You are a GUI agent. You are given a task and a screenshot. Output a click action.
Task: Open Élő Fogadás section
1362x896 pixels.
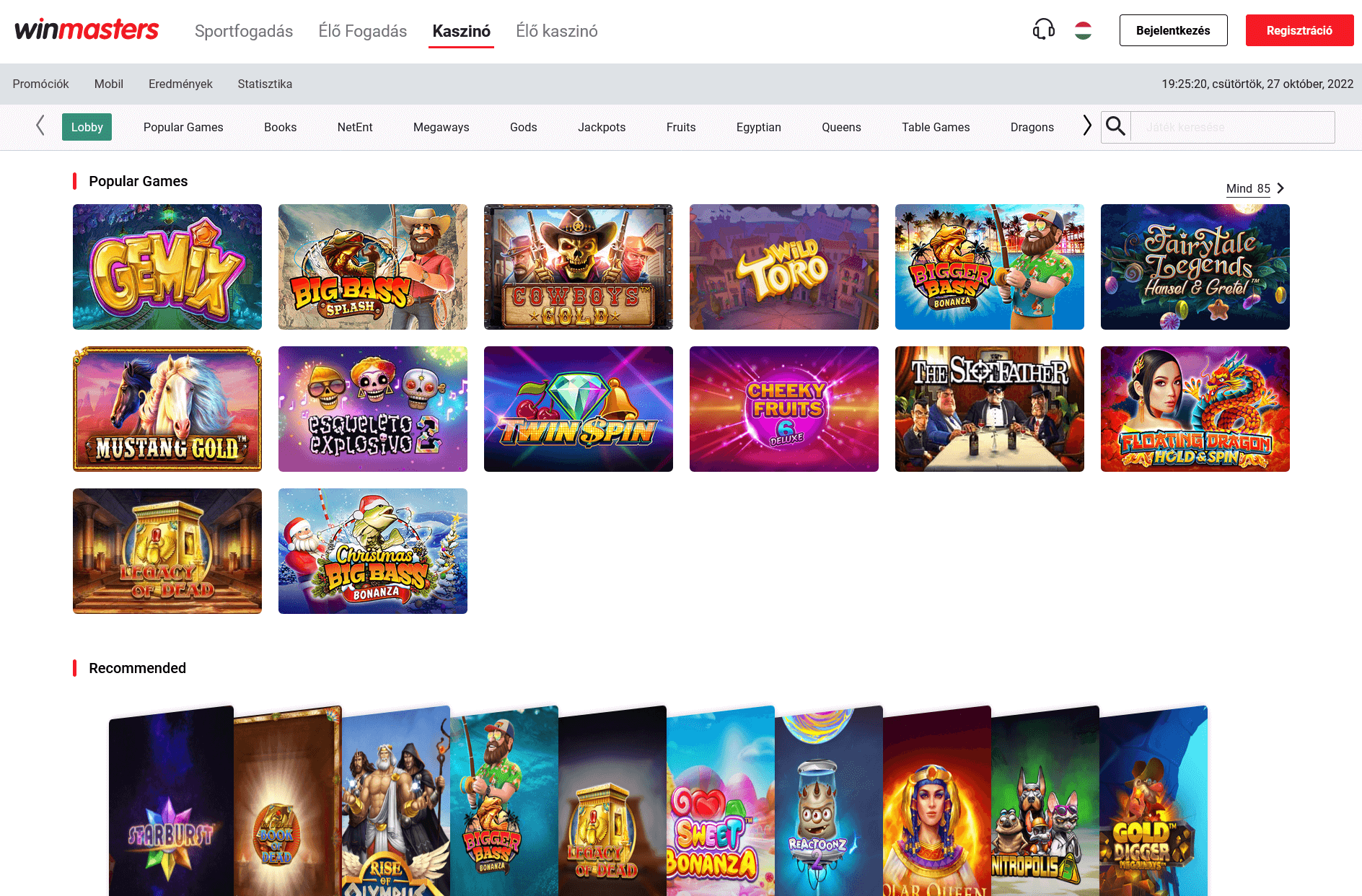363,31
